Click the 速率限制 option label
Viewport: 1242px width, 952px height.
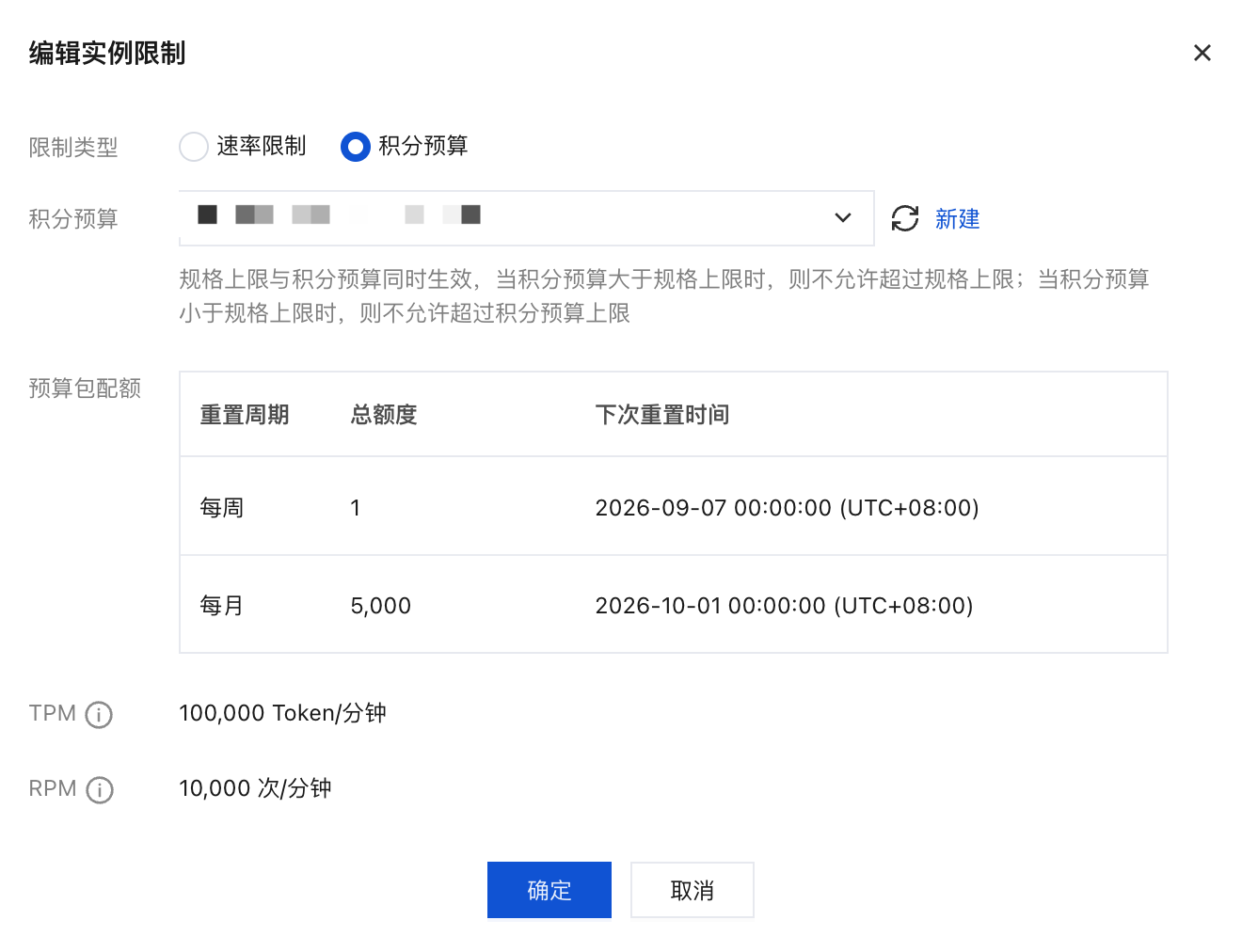click(262, 146)
